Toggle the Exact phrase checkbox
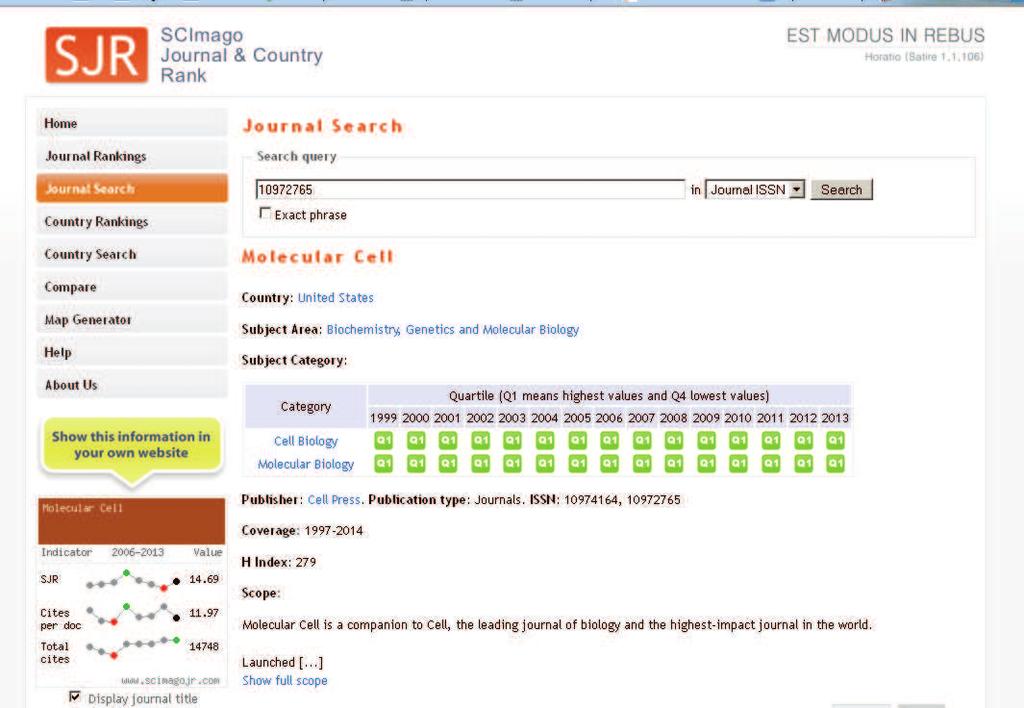Screen dimensions: 1024x708 264,214
